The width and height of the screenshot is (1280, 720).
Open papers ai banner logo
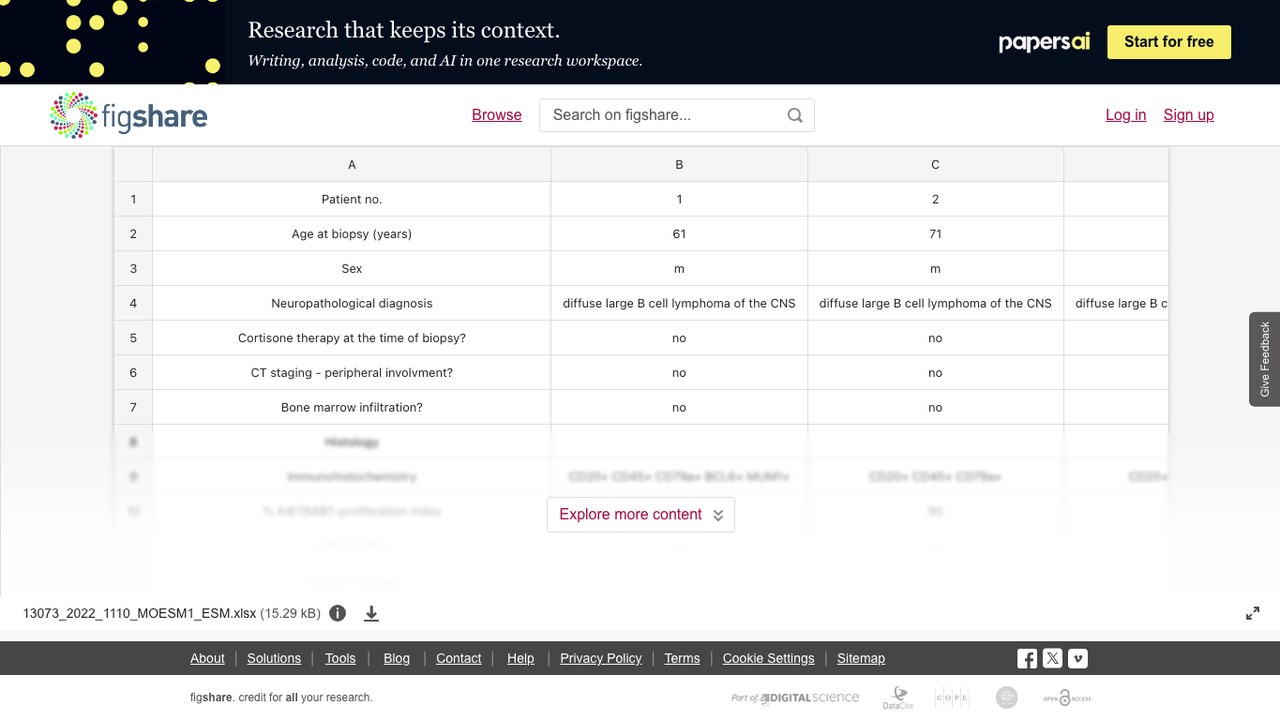[x=1044, y=42]
